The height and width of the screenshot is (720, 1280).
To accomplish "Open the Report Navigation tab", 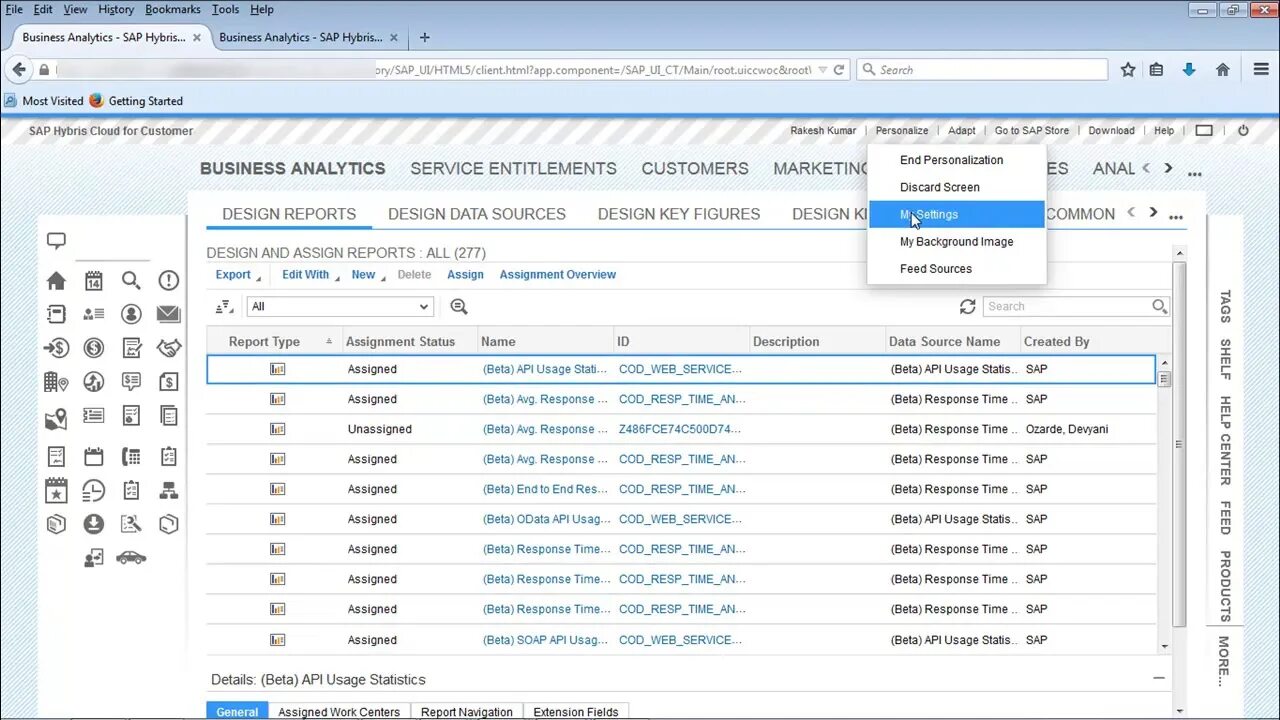I will click(x=467, y=712).
